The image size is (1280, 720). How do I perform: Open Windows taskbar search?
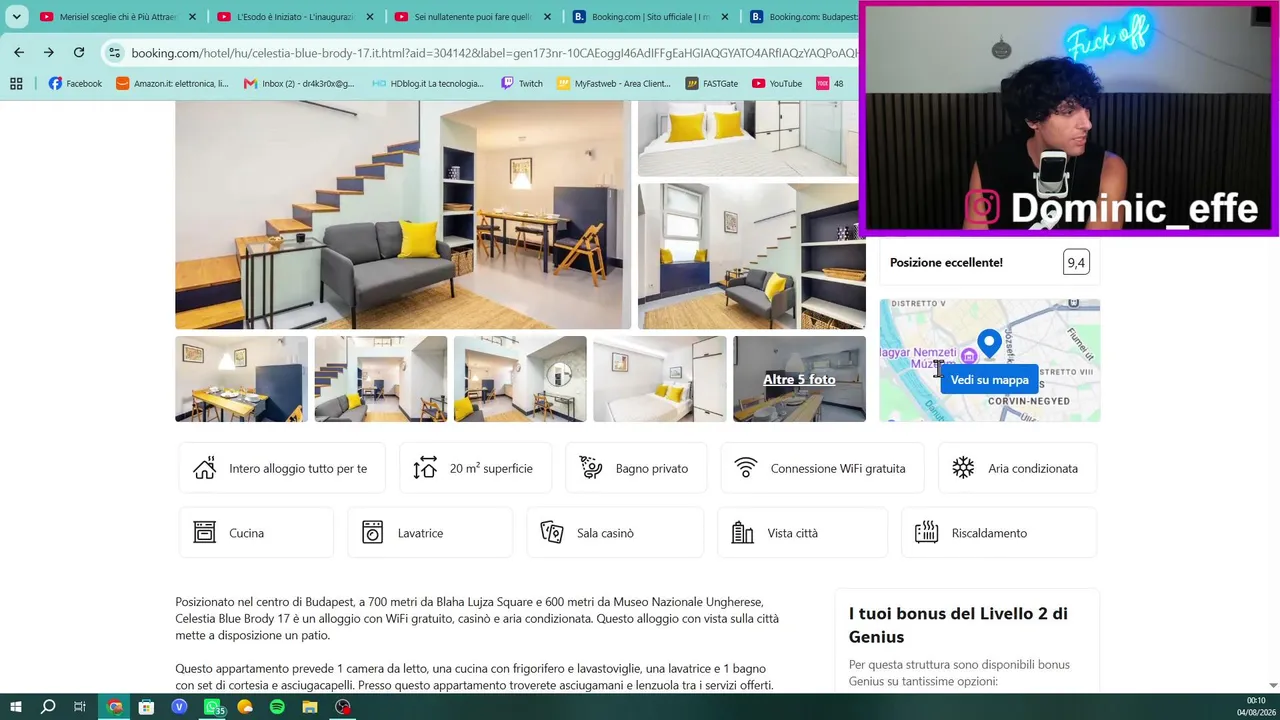coord(48,707)
